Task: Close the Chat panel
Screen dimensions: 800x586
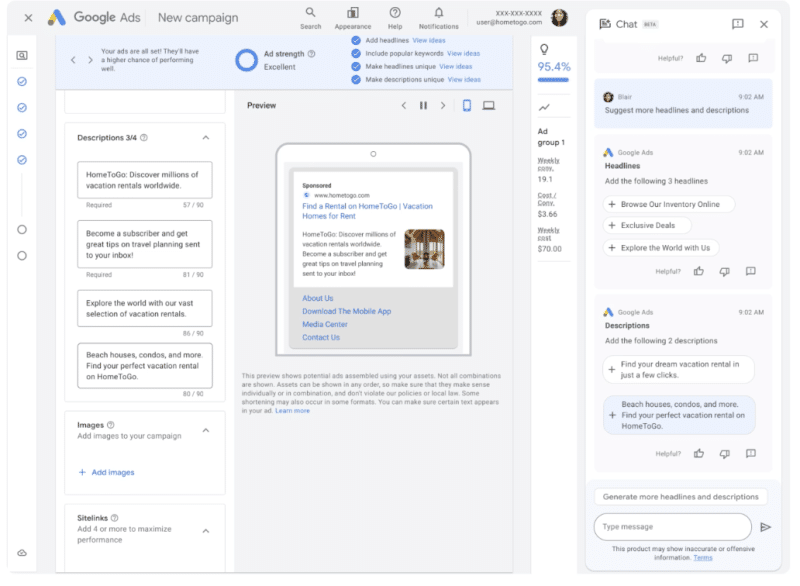Action: (764, 24)
